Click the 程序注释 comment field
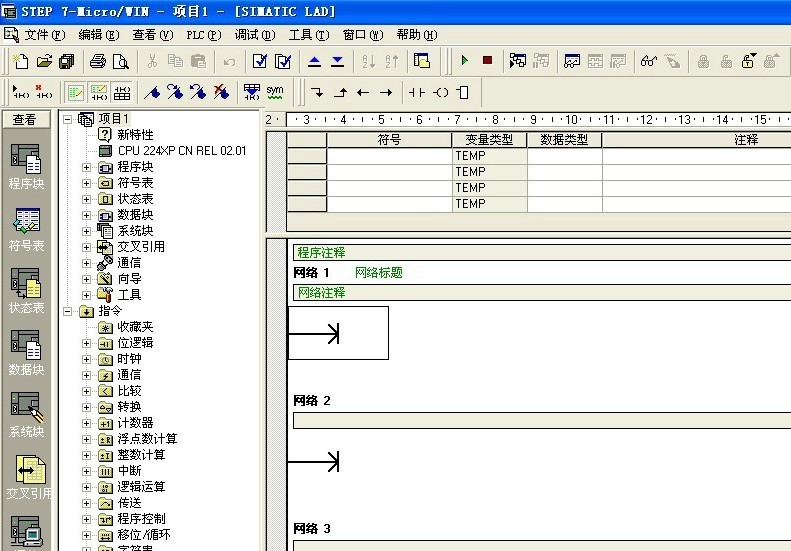The width and height of the screenshot is (791, 551). 542,252
